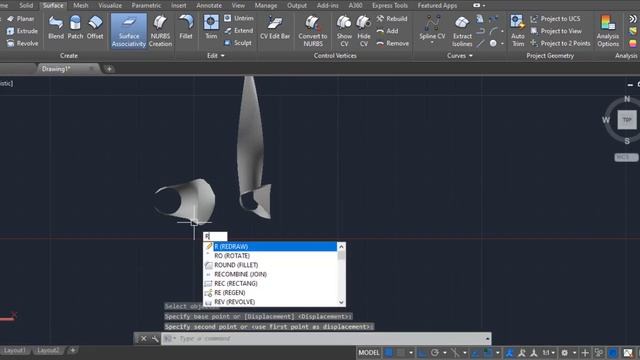Toggle NURBS Creation mode

160,31
